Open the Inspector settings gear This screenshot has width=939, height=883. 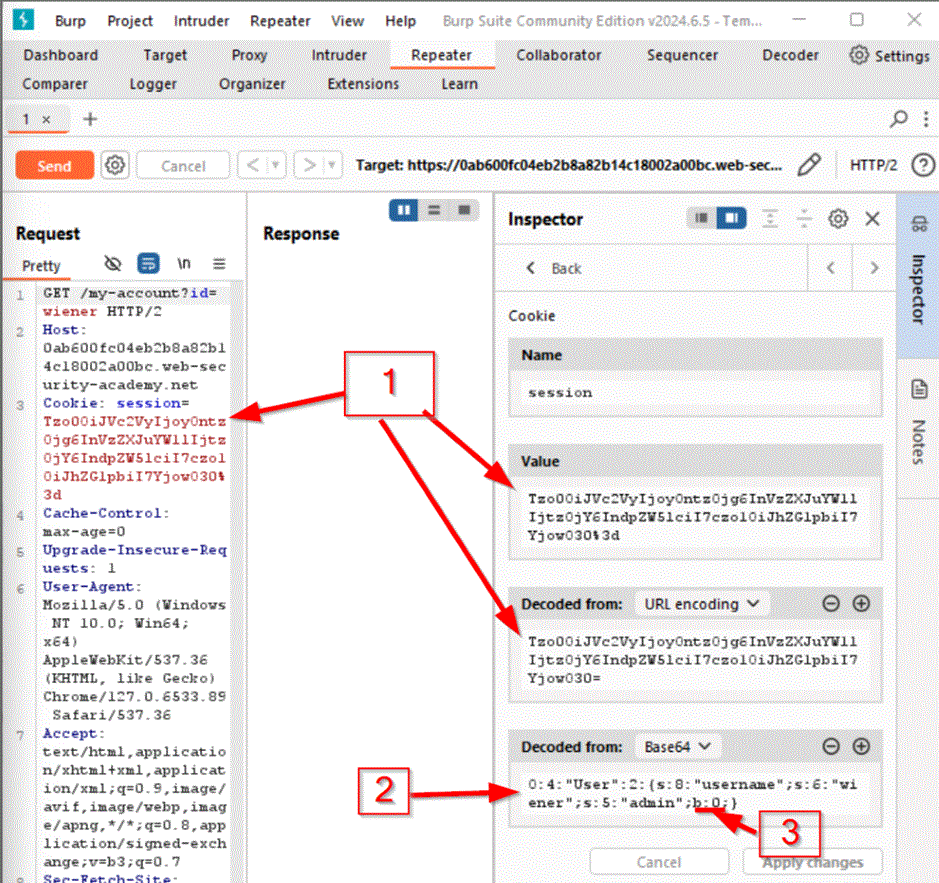(838, 218)
